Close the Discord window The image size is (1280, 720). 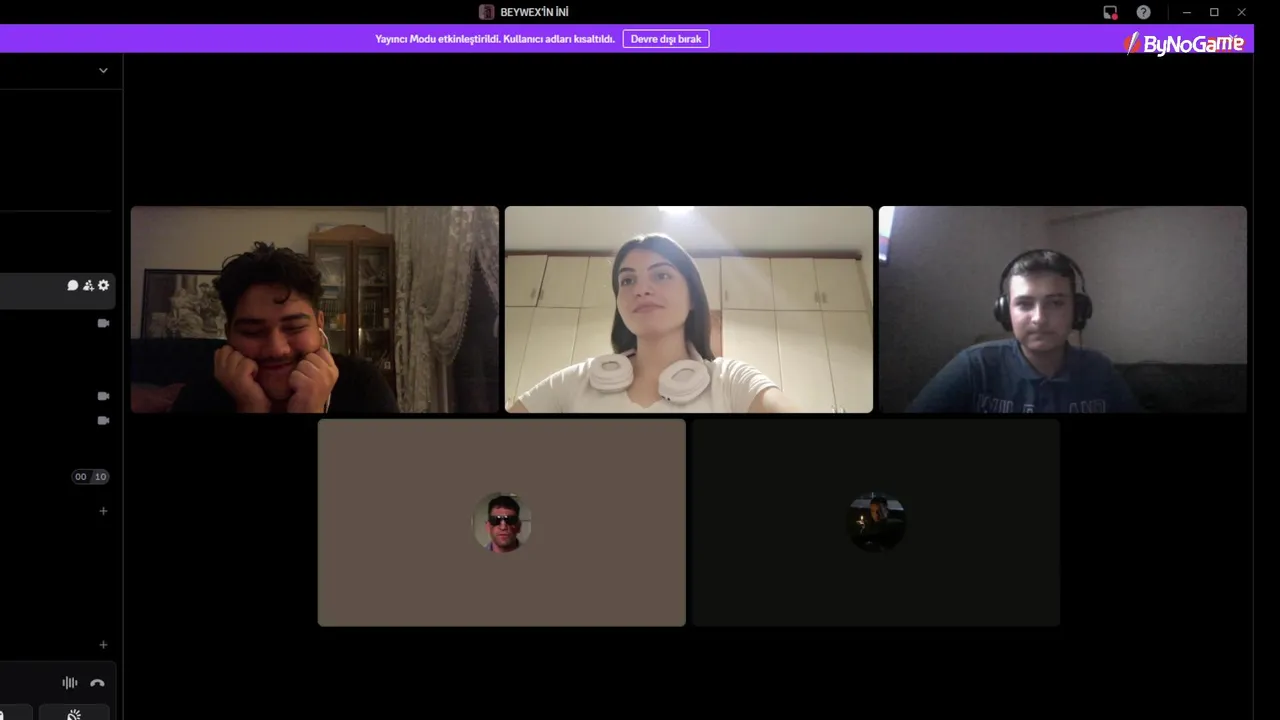pos(1242,12)
